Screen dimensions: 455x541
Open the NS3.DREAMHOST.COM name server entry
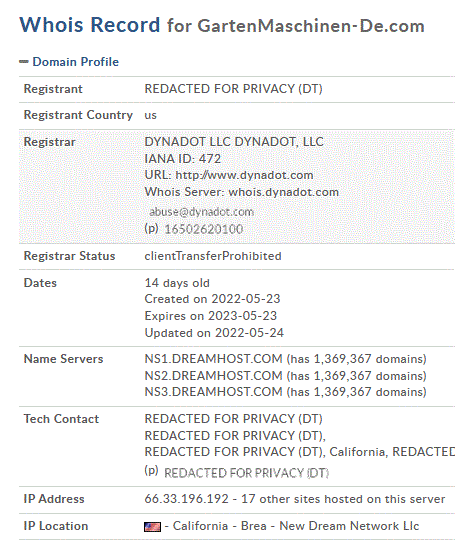213,392
